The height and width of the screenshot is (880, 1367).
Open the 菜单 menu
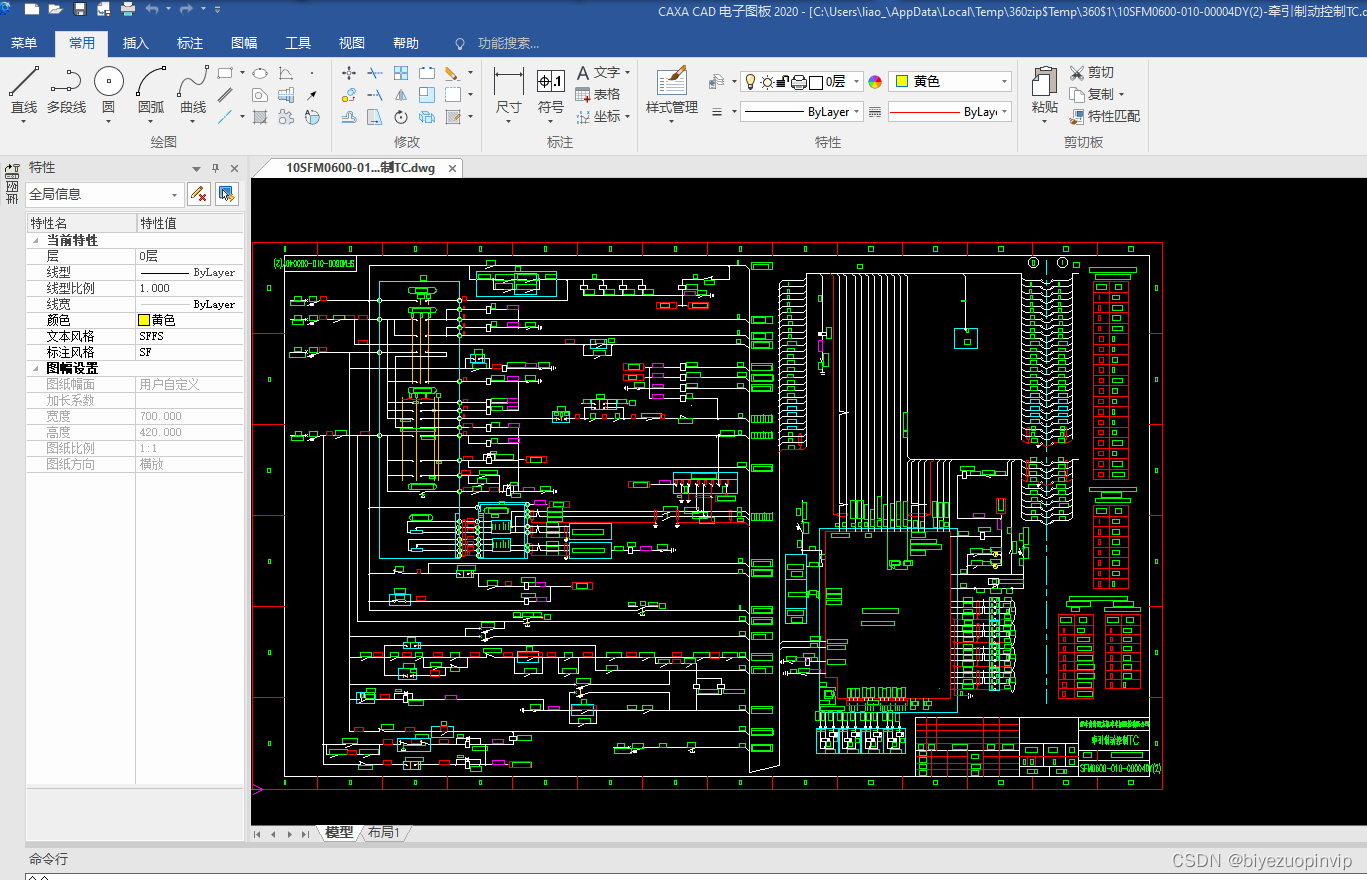click(24, 43)
